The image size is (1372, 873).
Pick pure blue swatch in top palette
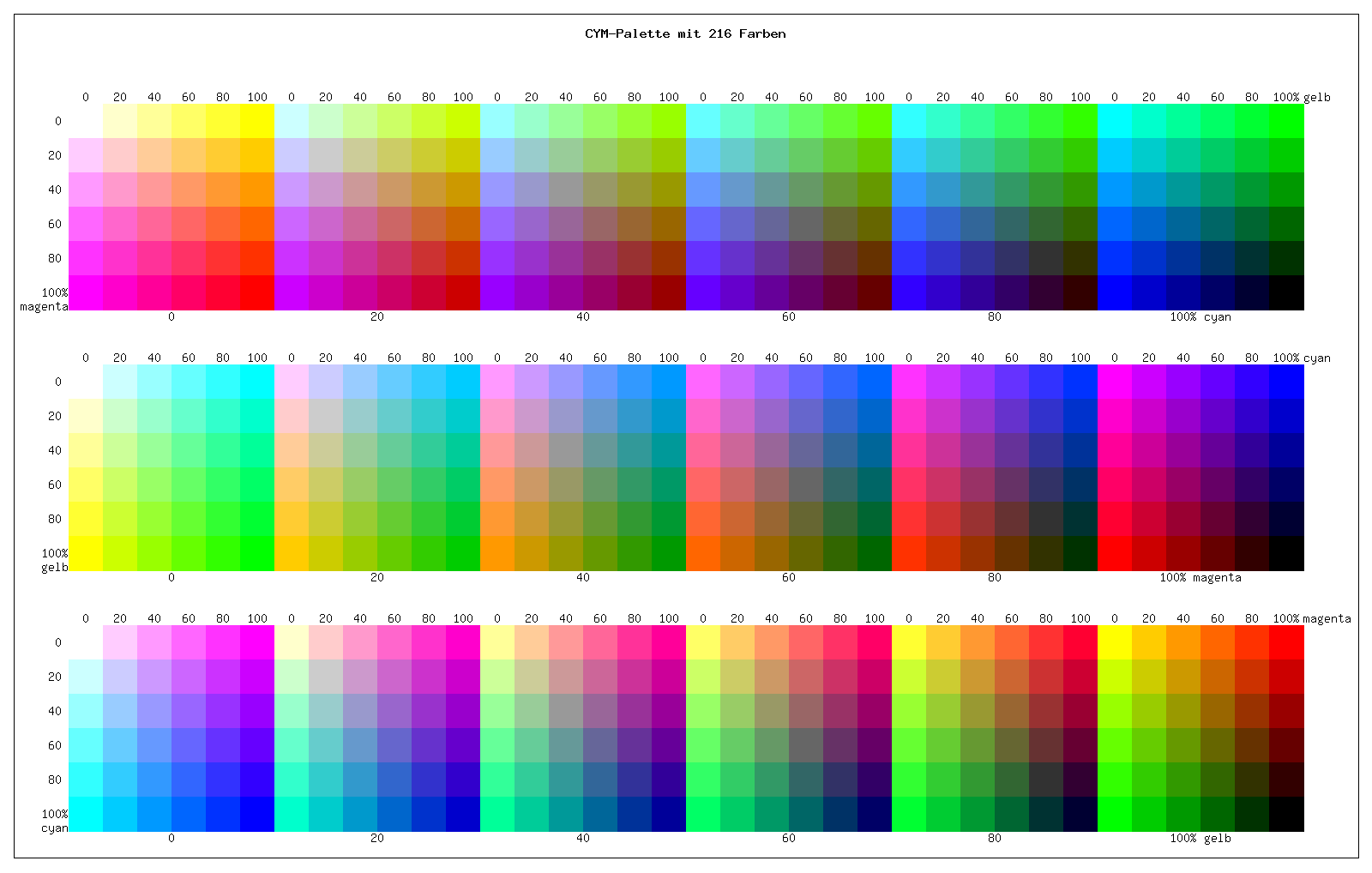click(1115, 292)
